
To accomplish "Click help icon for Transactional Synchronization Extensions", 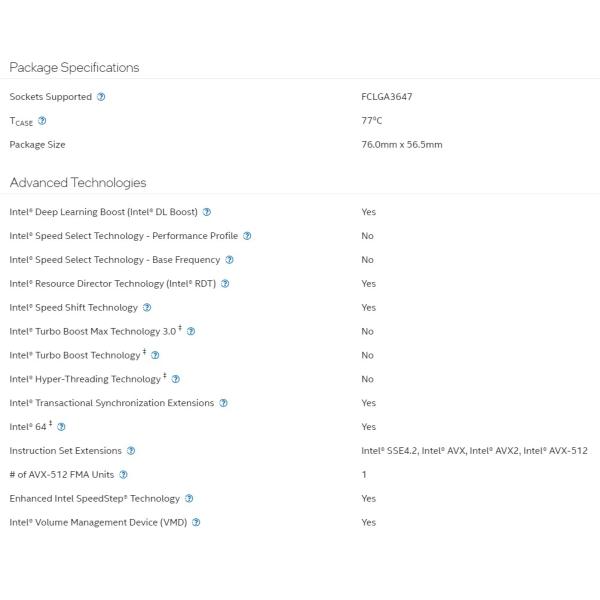I will tap(223, 403).
